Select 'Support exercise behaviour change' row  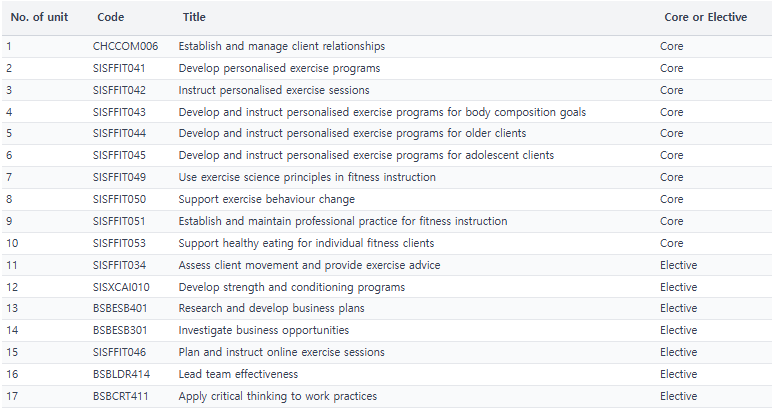(386, 199)
